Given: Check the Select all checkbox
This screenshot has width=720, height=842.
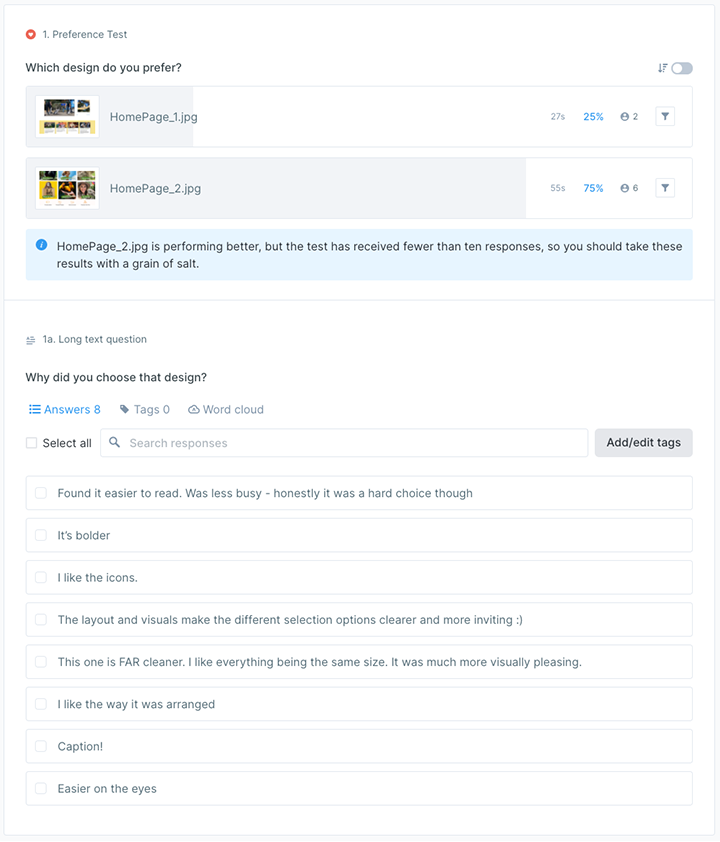Looking at the screenshot, I should 32,443.
